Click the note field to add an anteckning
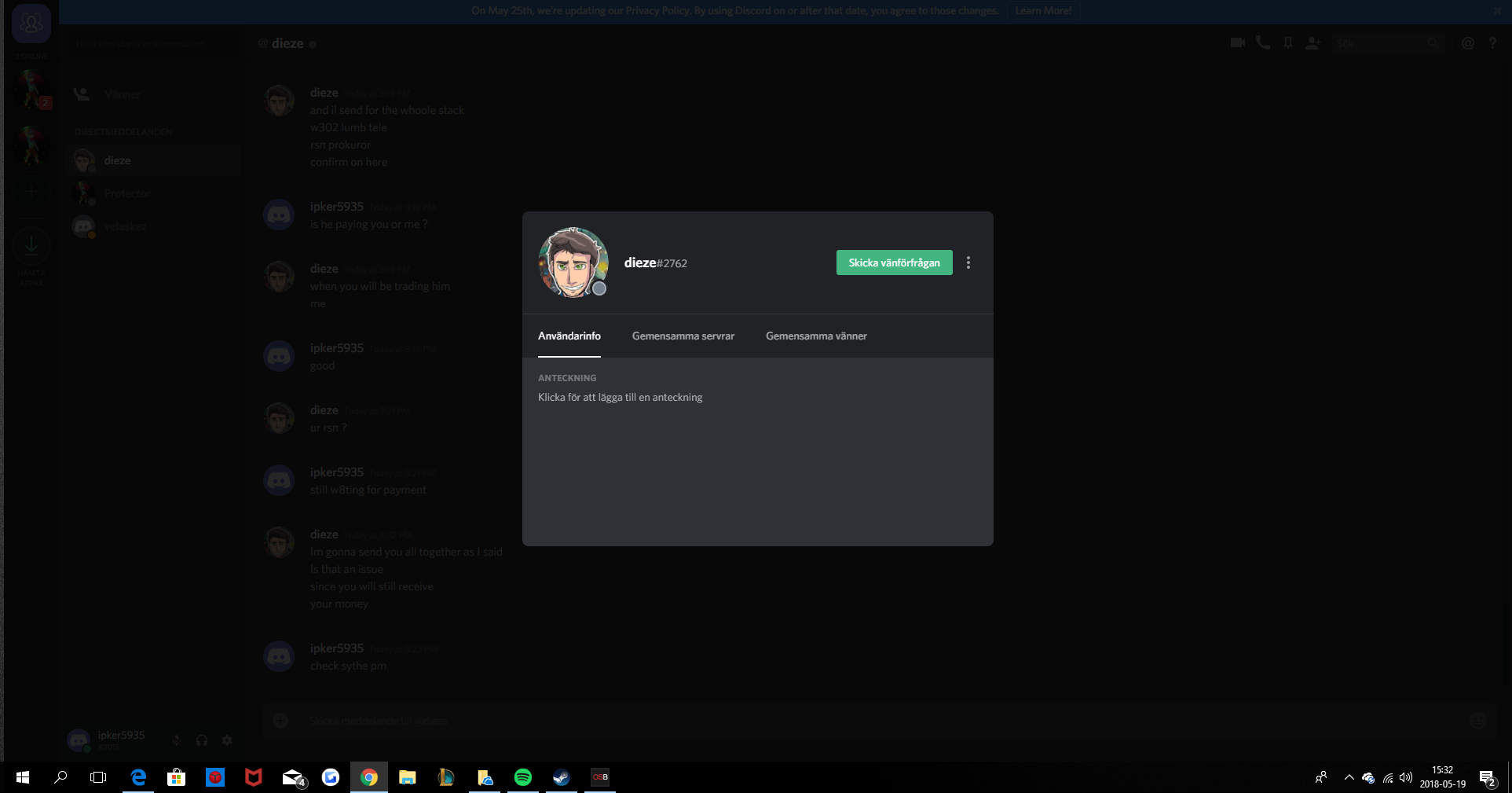 point(621,397)
